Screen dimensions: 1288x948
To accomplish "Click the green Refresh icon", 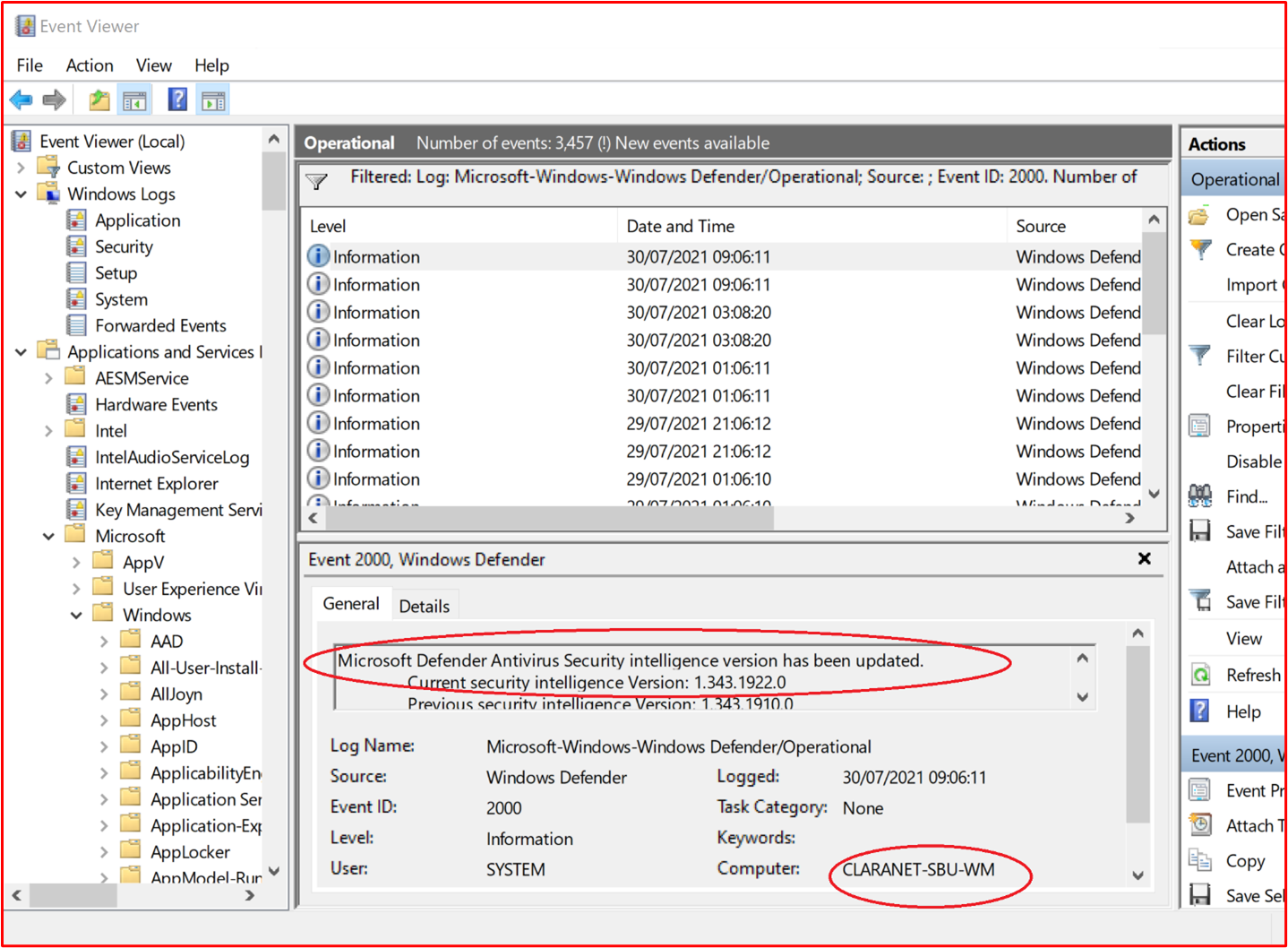I will tap(1200, 674).
